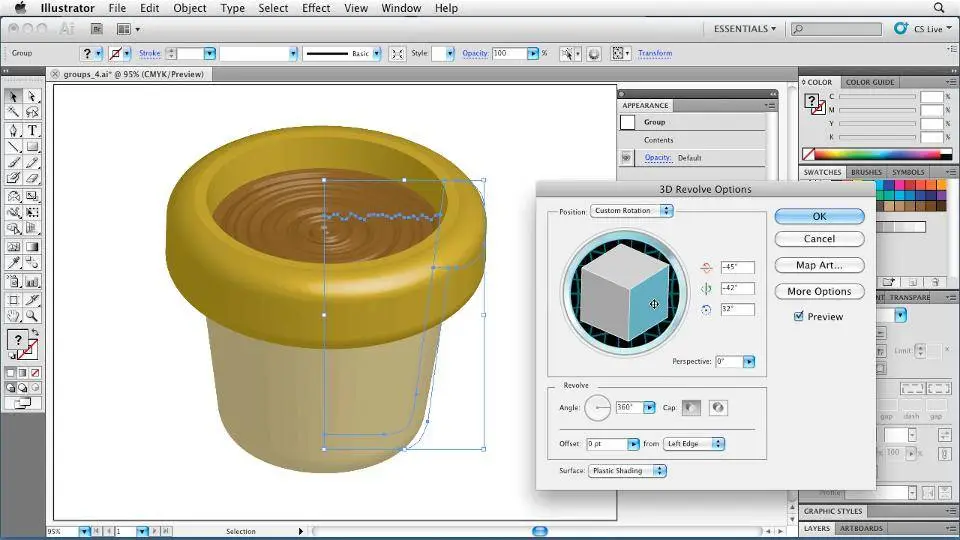Click the CMYK color spectrum bar
The image size is (960, 540).
tap(878, 155)
